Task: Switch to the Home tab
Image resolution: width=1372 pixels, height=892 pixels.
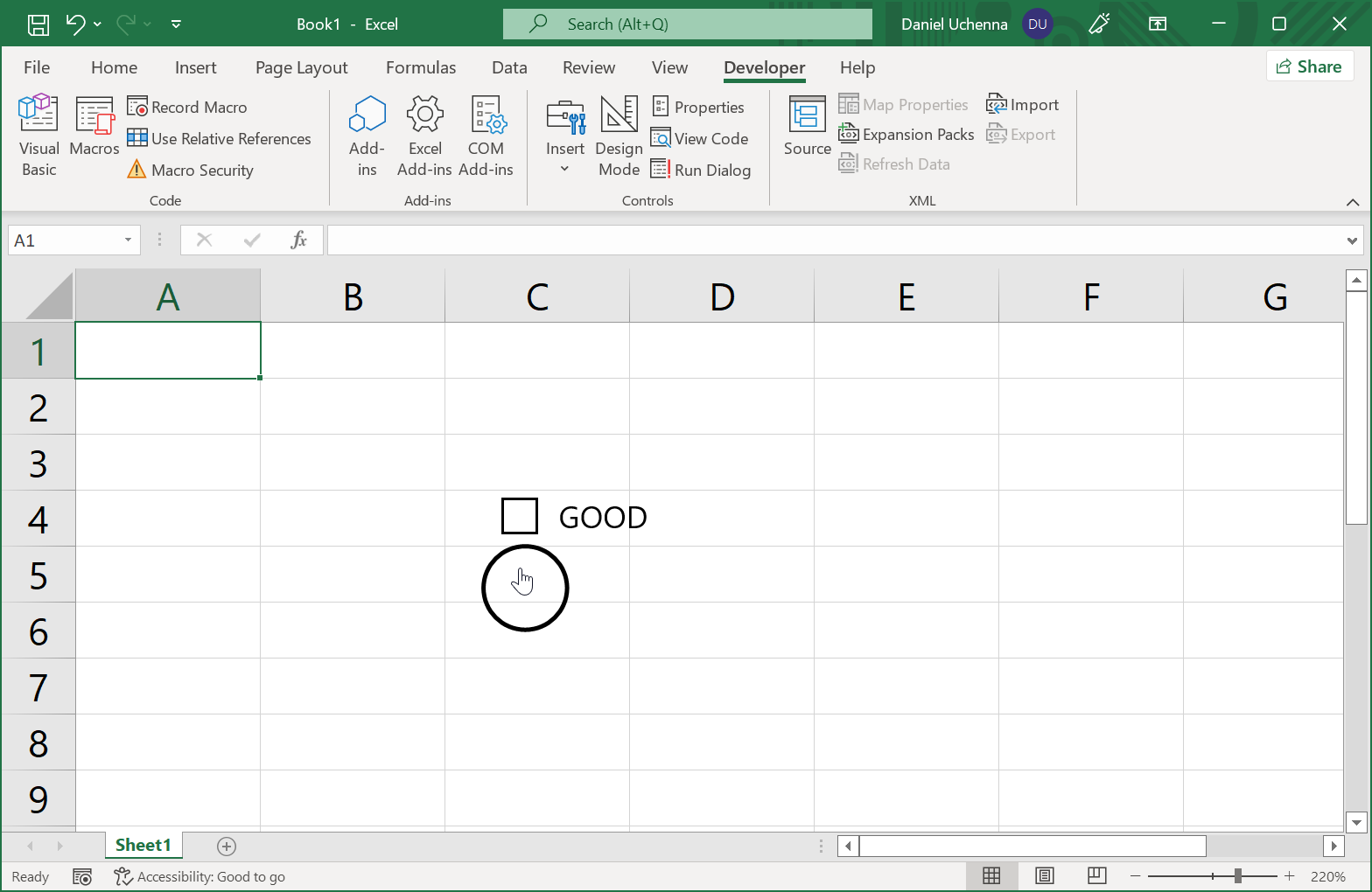Action: pyautogui.click(x=114, y=67)
